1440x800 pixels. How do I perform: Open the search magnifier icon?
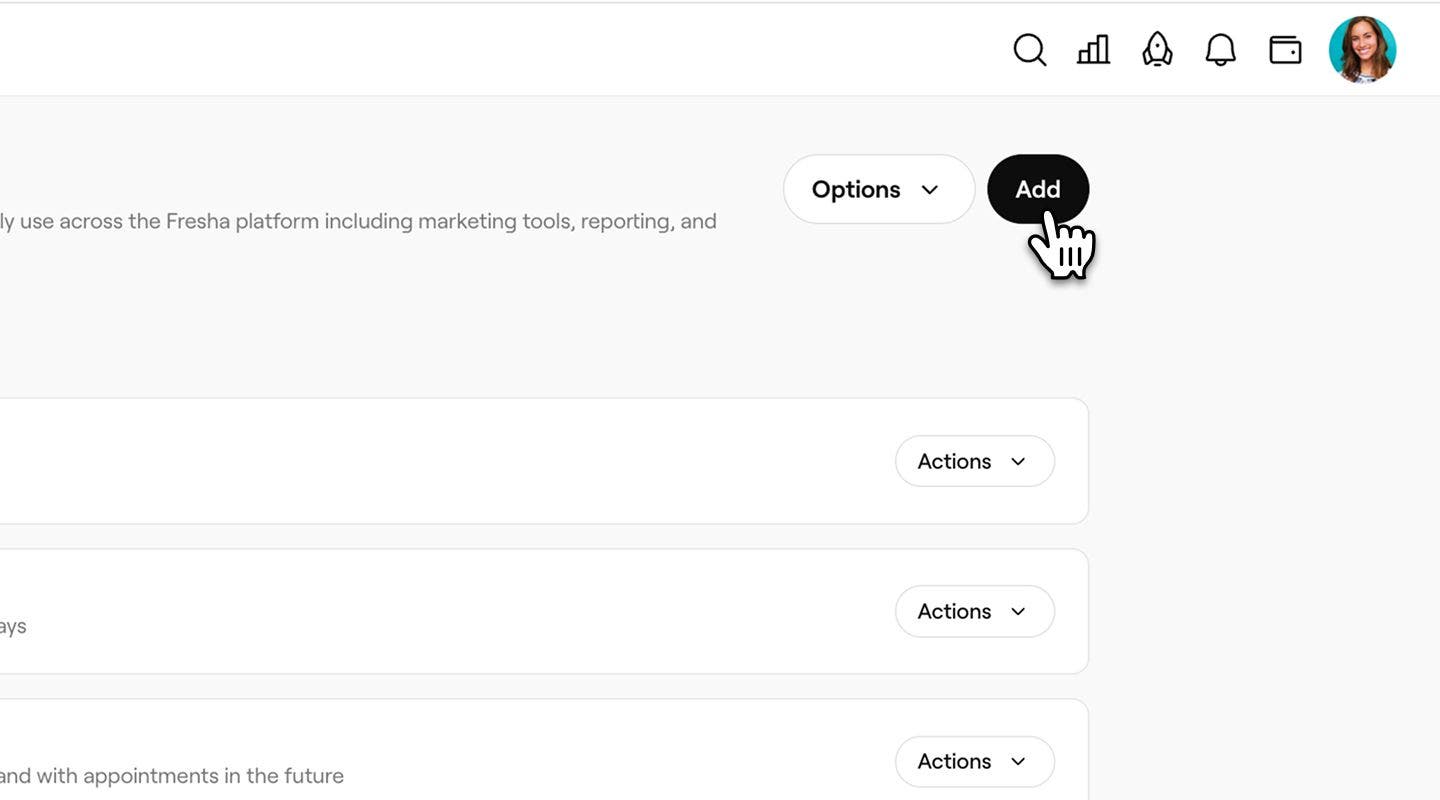point(1029,49)
